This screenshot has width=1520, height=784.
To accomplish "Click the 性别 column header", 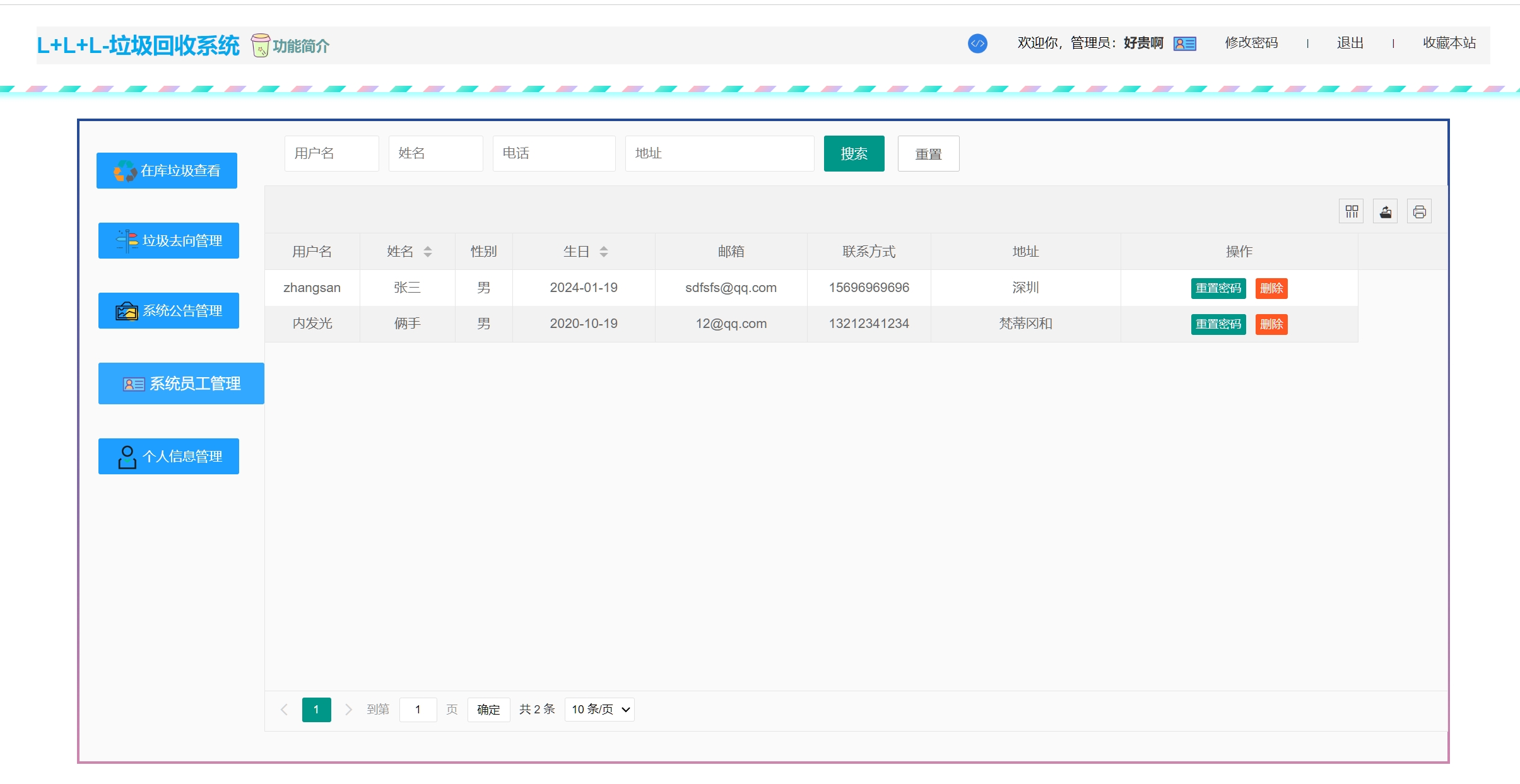I will (484, 252).
